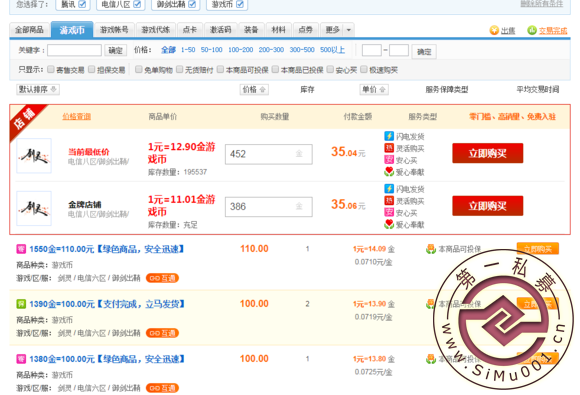Screen dimensions: 580x395
Task: Filter by price range 1-50
Action: pyautogui.click(x=188, y=50)
